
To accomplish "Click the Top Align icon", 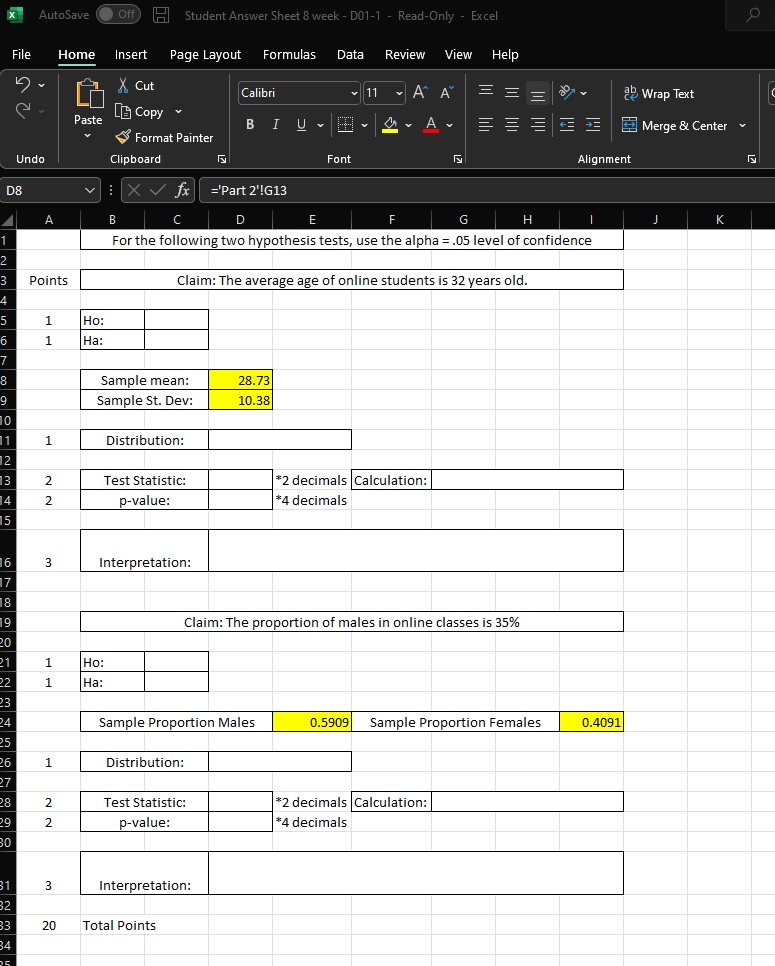I will (x=486, y=92).
